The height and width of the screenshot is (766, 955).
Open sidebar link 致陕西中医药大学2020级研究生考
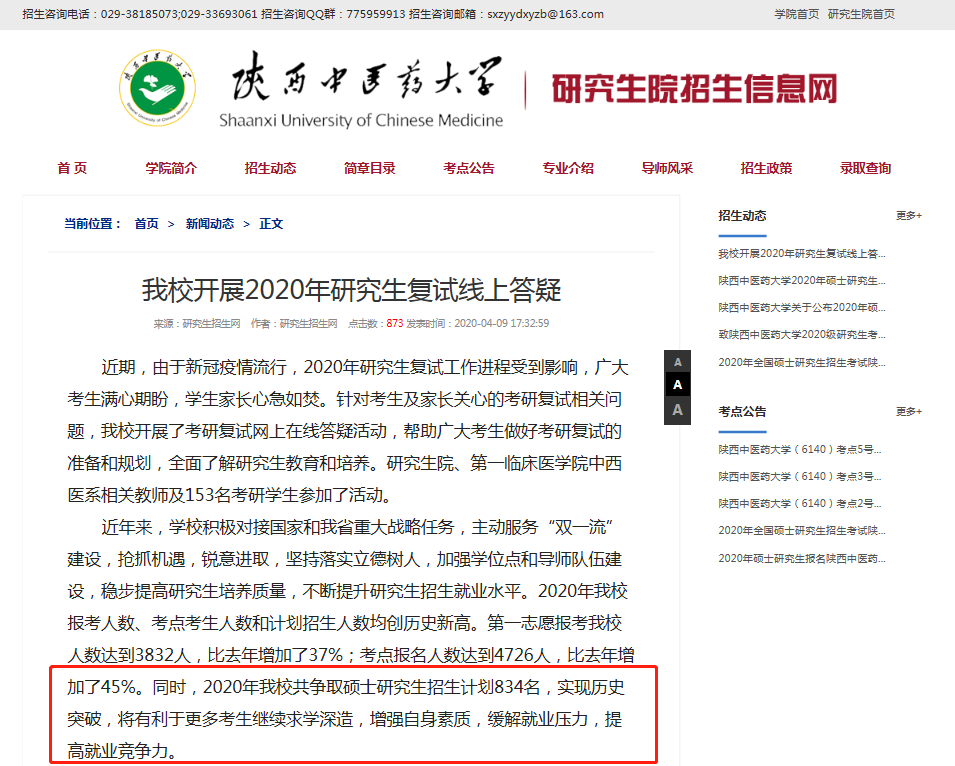tap(801, 334)
